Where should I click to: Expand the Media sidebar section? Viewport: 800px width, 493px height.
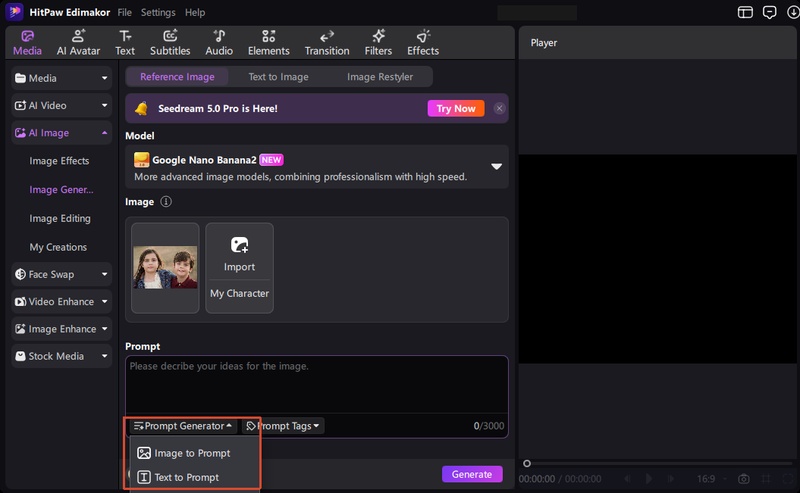click(x=61, y=78)
